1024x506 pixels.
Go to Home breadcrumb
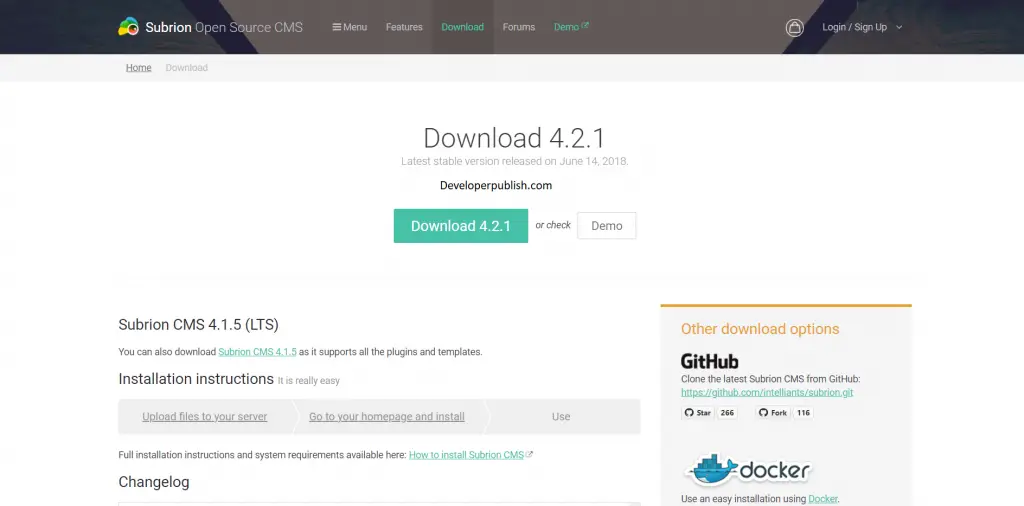pos(138,68)
